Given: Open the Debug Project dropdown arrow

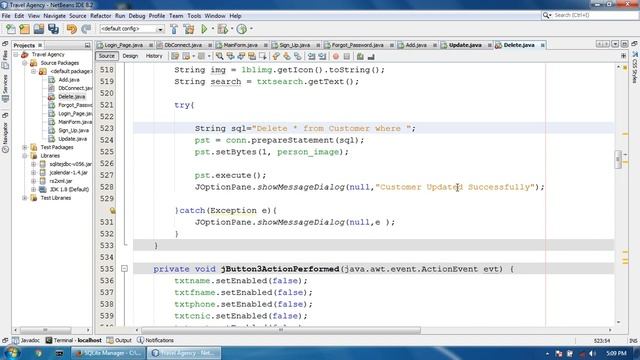Looking at the screenshot, I should coord(232,29).
